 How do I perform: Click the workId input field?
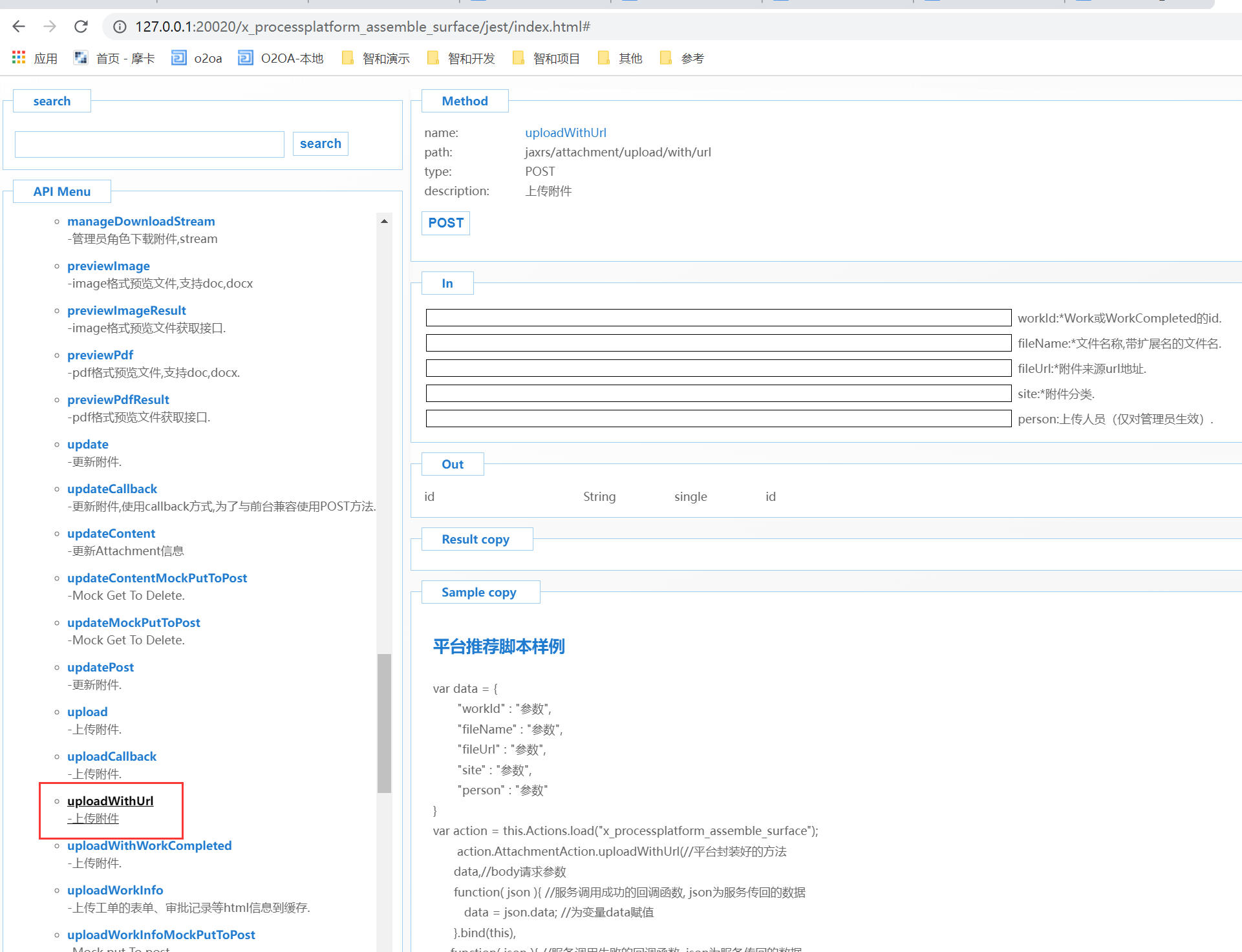718,318
